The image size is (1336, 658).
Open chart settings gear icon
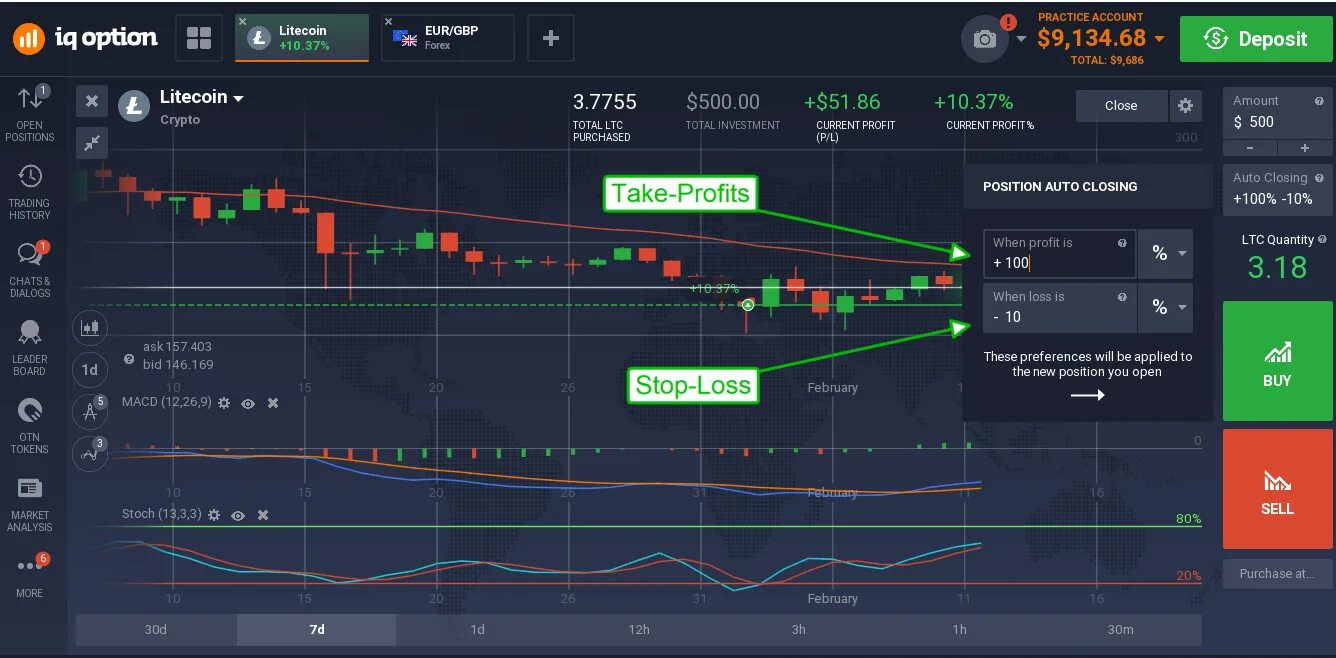[1185, 105]
